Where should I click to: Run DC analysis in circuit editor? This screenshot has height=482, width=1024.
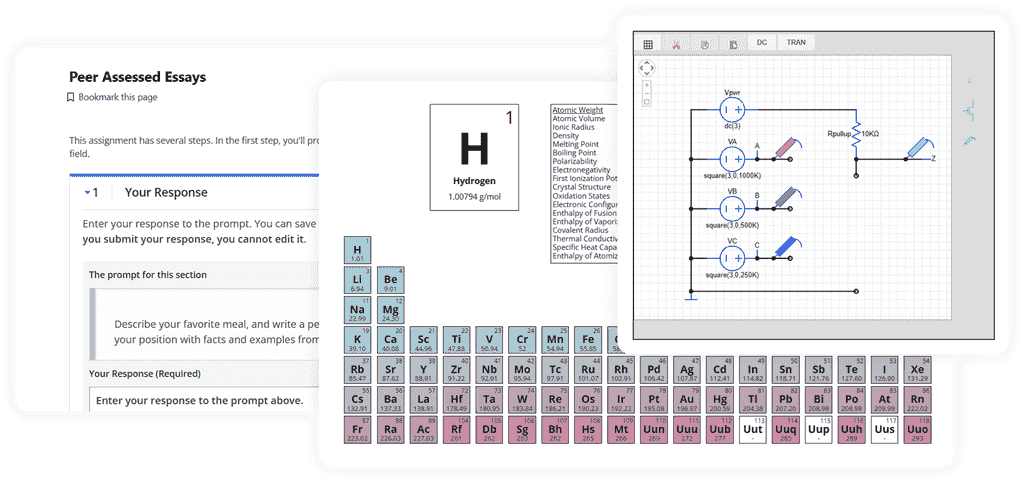pos(761,42)
